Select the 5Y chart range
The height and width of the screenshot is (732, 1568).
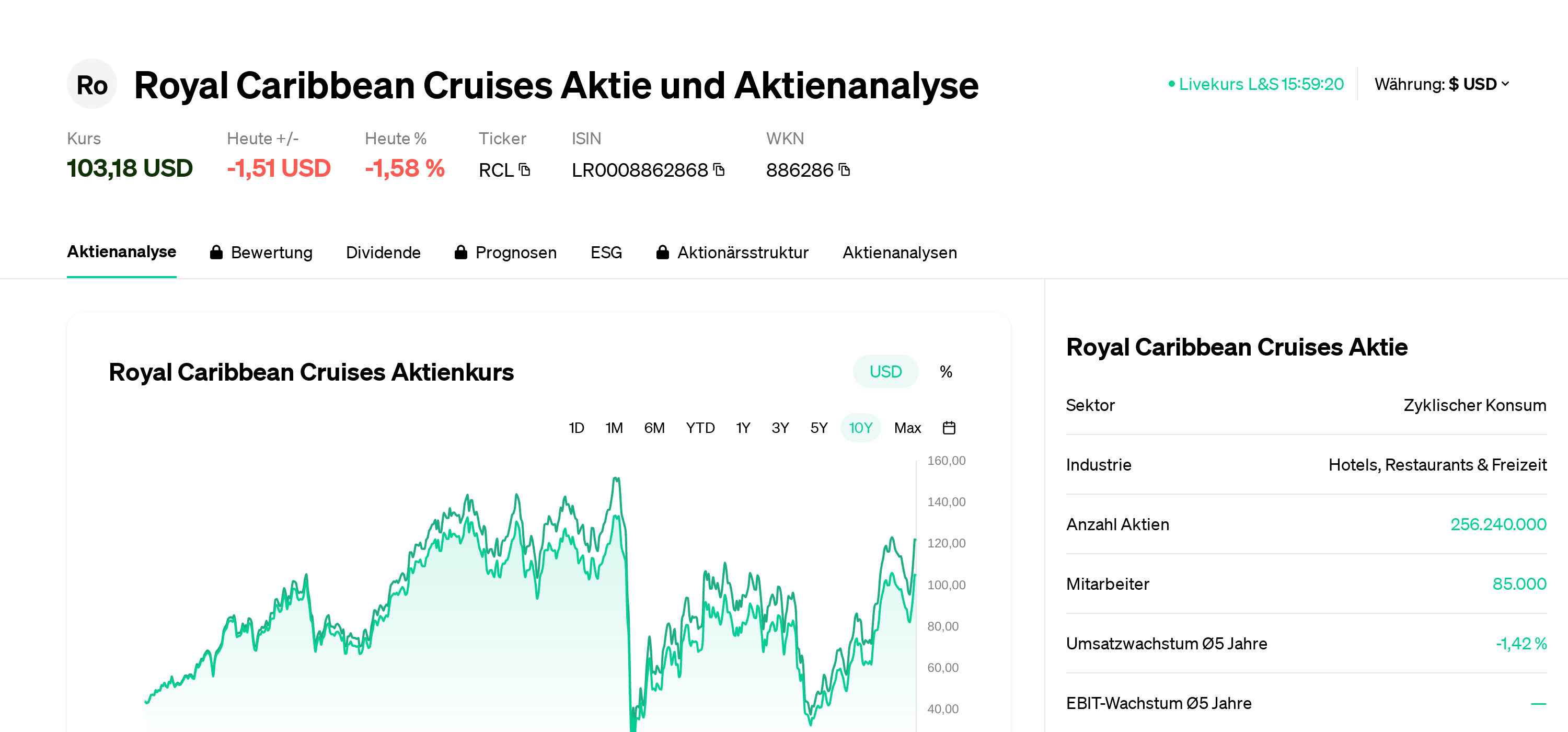[818, 428]
